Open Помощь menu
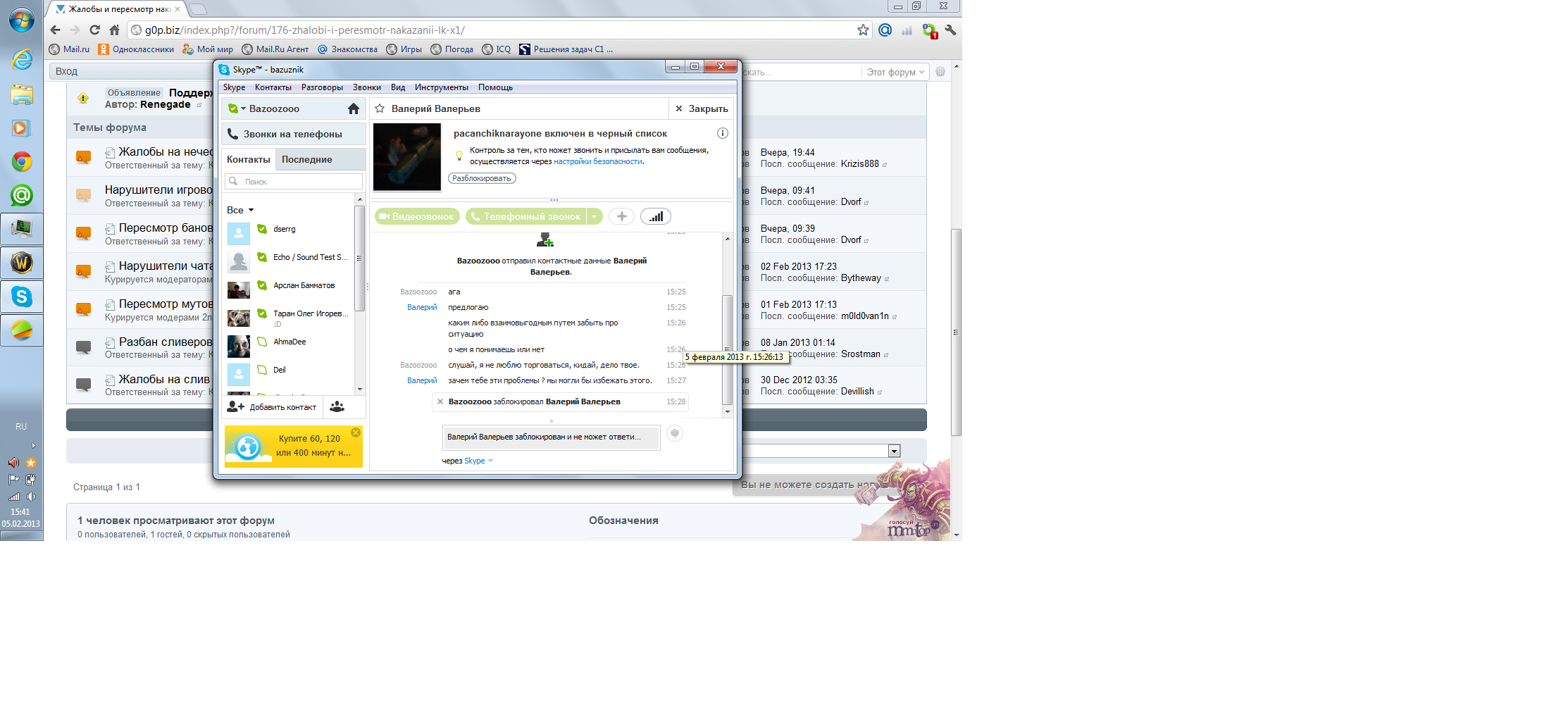Viewport: 1568px width, 710px height. pyautogui.click(x=496, y=87)
